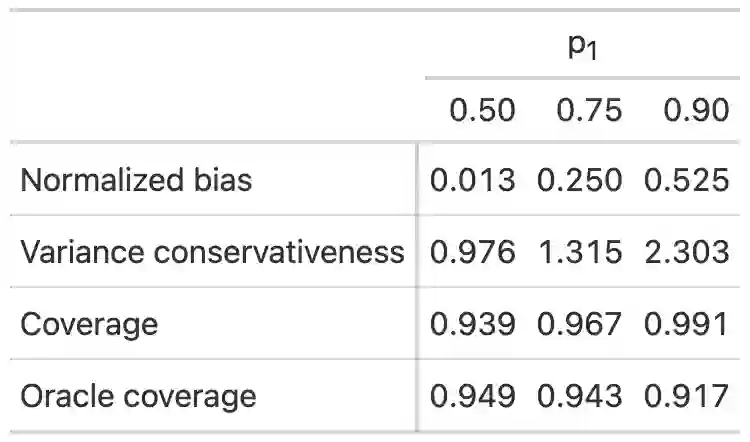Click the Coverage value 0.939
This screenshot has height=442, width=750.
pos(473,324)
